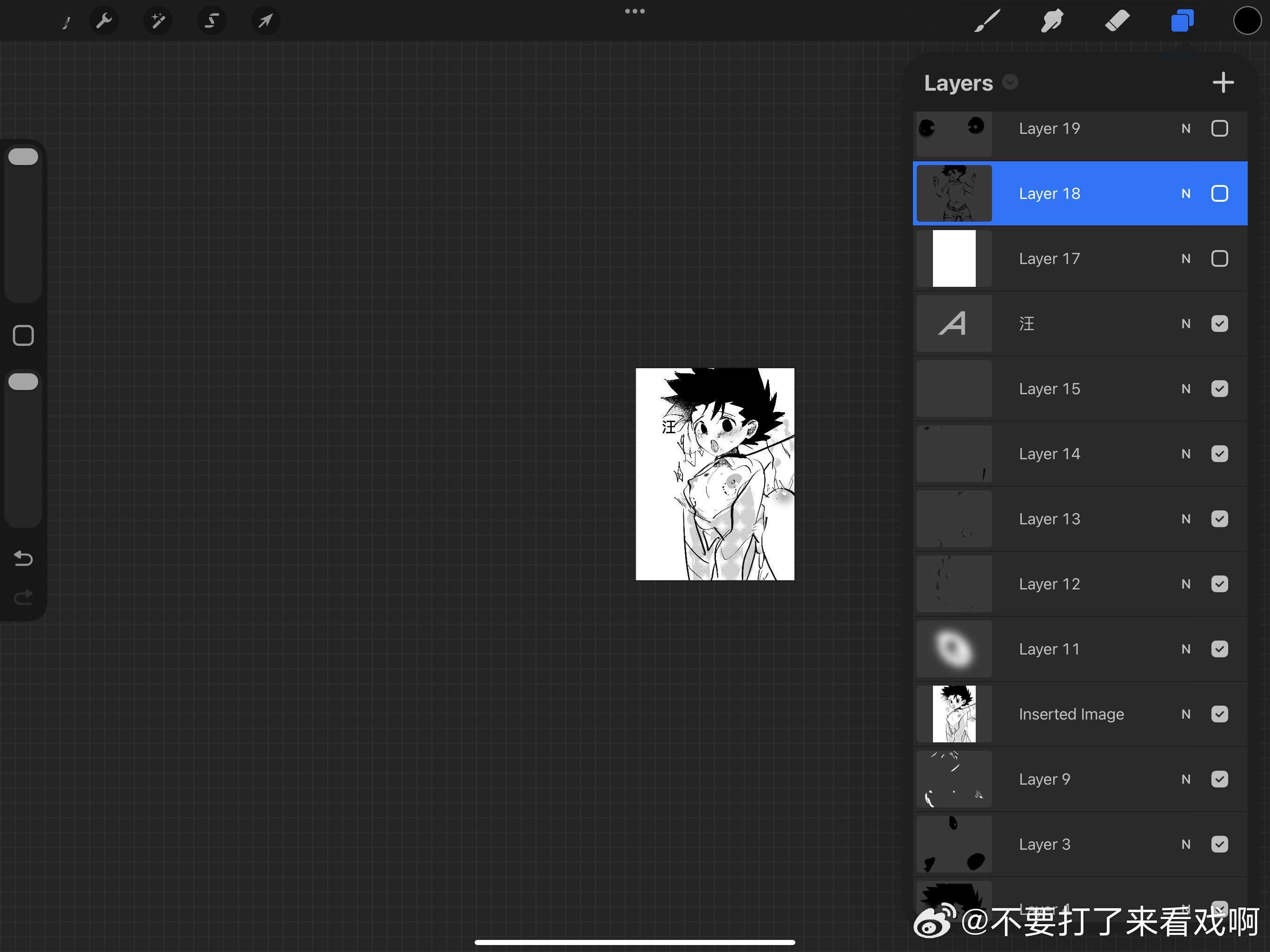
Task: Open blend mode N for Layer 18
Action: click(x=1185, y=193)
